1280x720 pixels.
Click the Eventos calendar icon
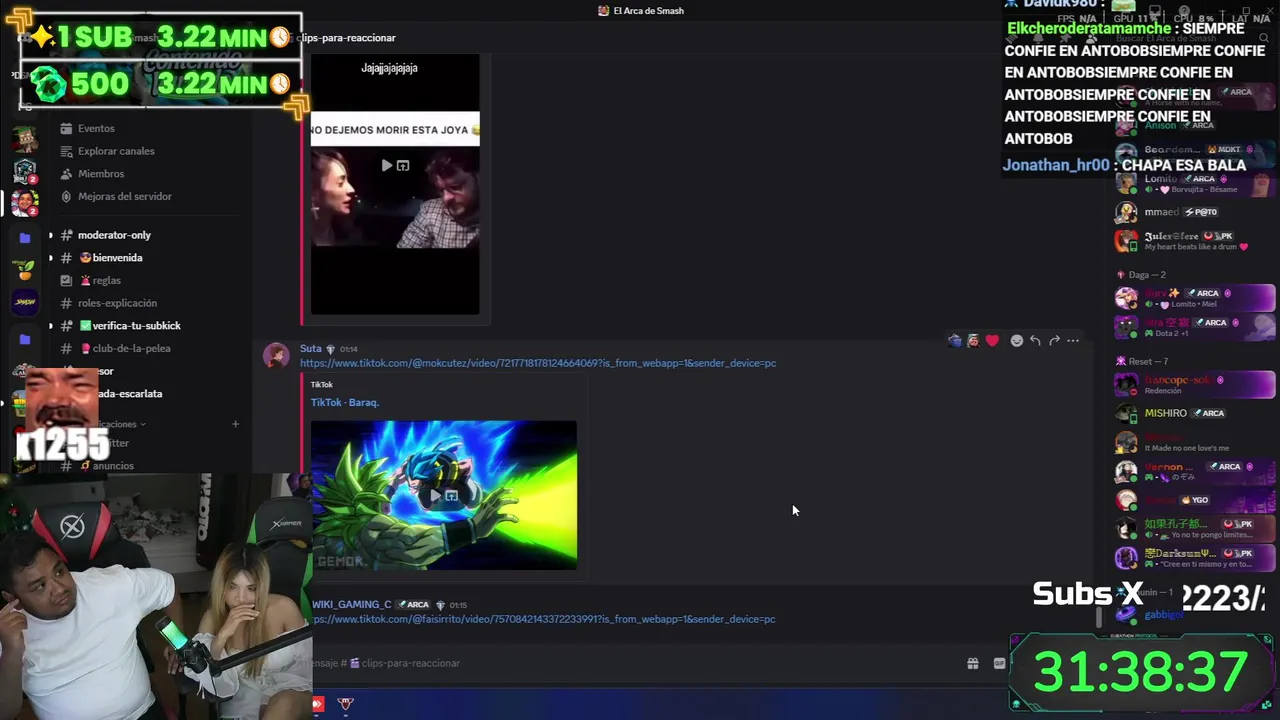point(66,128)
